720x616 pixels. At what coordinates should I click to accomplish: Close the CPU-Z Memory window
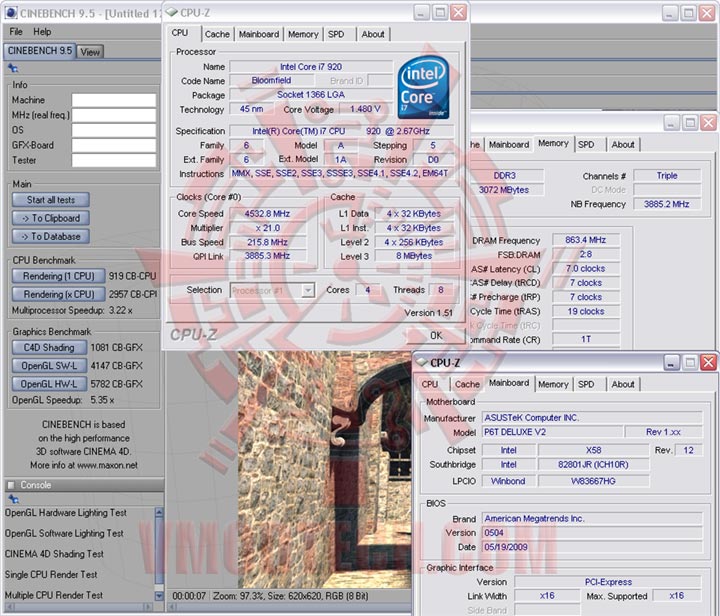point(709,123)
